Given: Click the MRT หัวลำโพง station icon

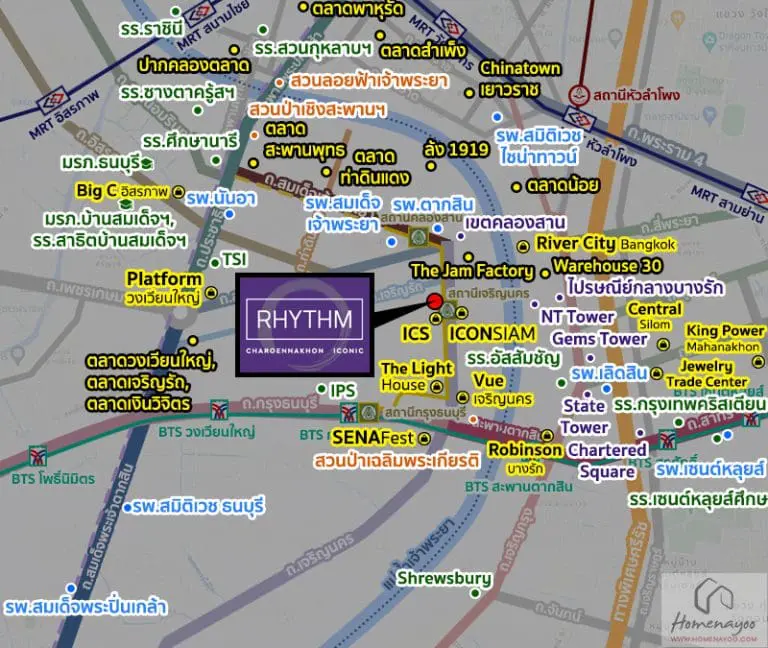Looking at the screenshot, I should click(579, 119).
